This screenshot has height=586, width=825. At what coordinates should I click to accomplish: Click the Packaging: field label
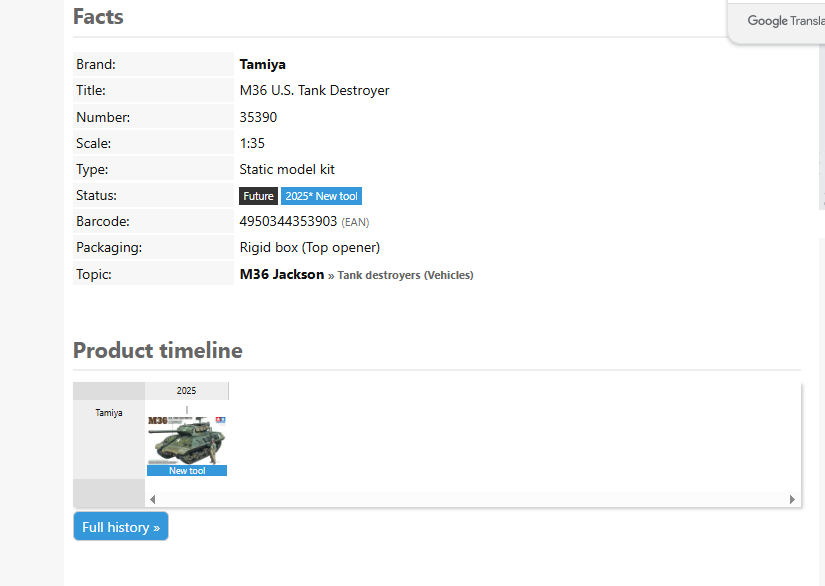109,247
